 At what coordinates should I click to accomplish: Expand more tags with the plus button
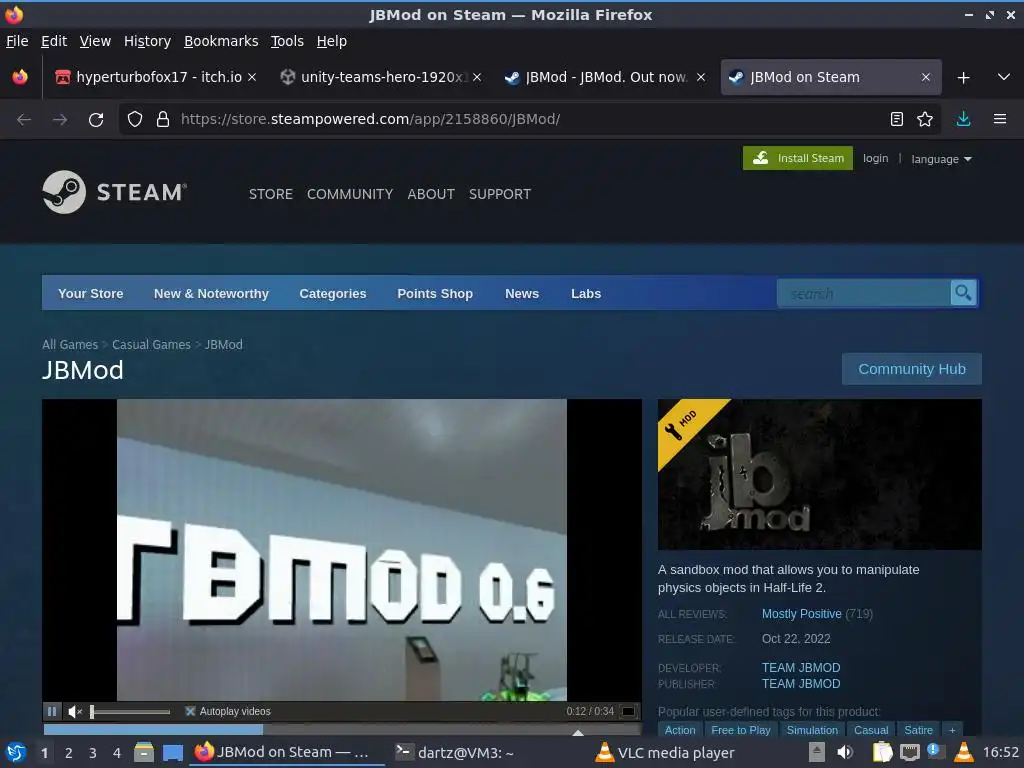coord(952,730)
